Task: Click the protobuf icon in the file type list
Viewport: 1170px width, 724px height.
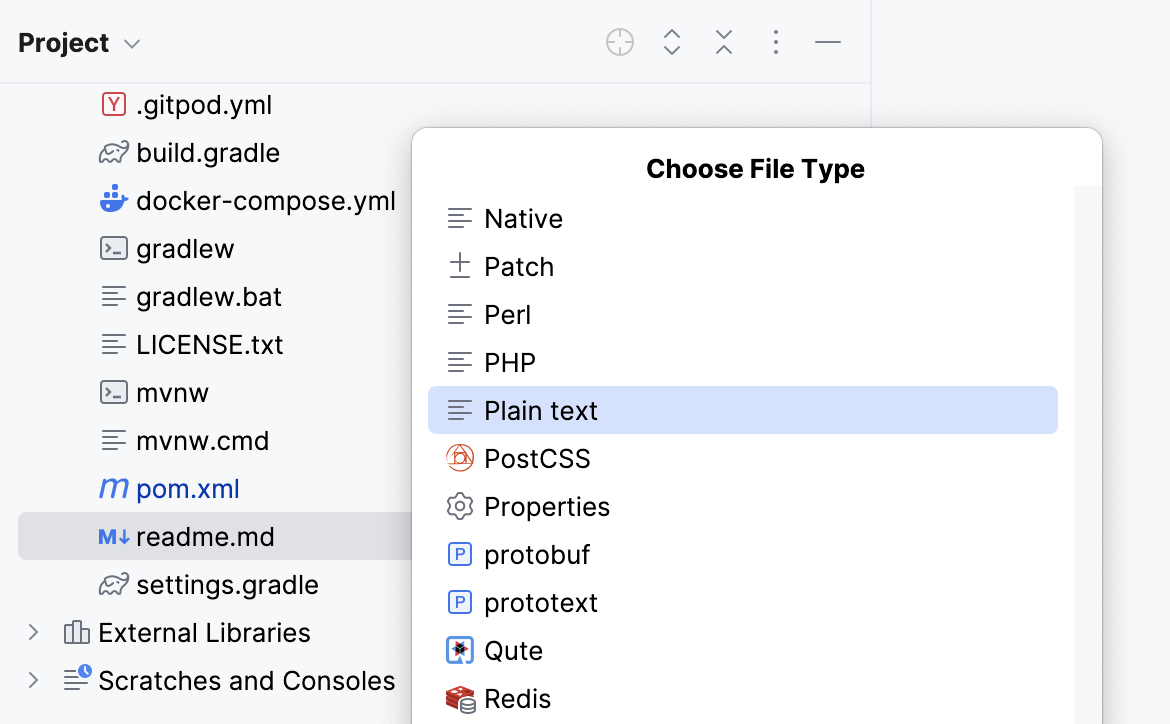Action: point(459,554)
